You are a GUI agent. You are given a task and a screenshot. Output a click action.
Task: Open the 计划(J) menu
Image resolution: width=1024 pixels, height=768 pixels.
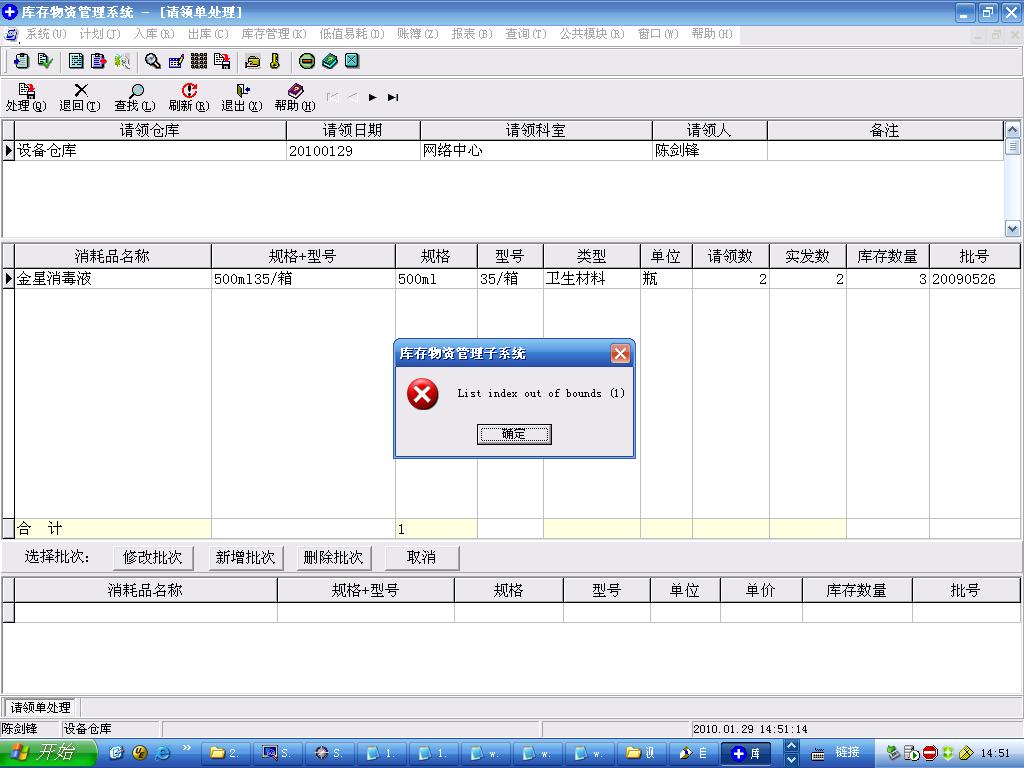tap(100, 34)
